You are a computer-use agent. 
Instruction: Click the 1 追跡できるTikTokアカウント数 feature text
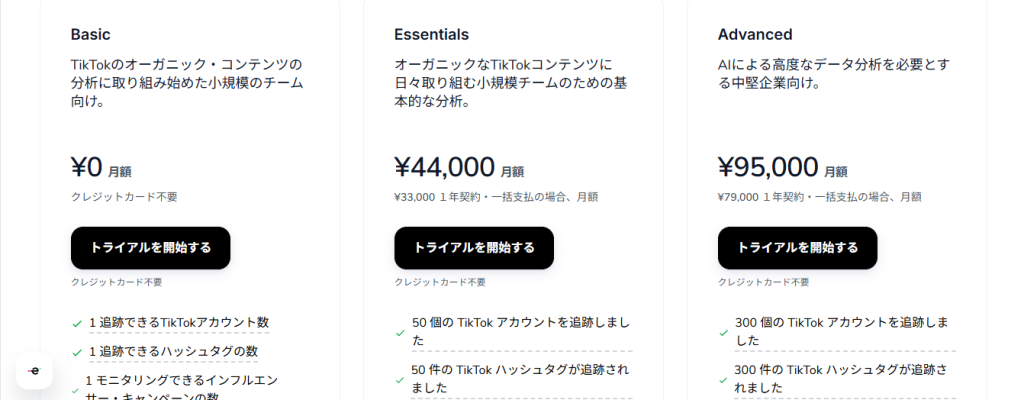(x=179, y=323)
